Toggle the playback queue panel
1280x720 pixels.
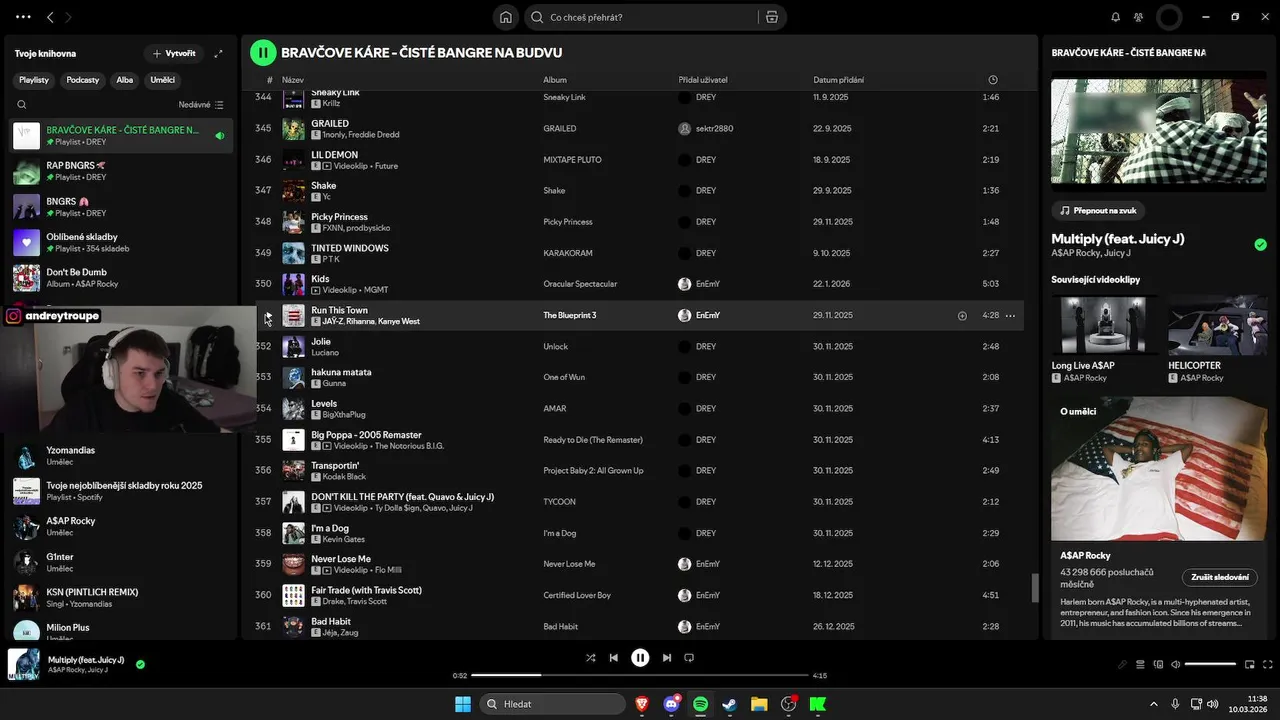pos(1140,664)
